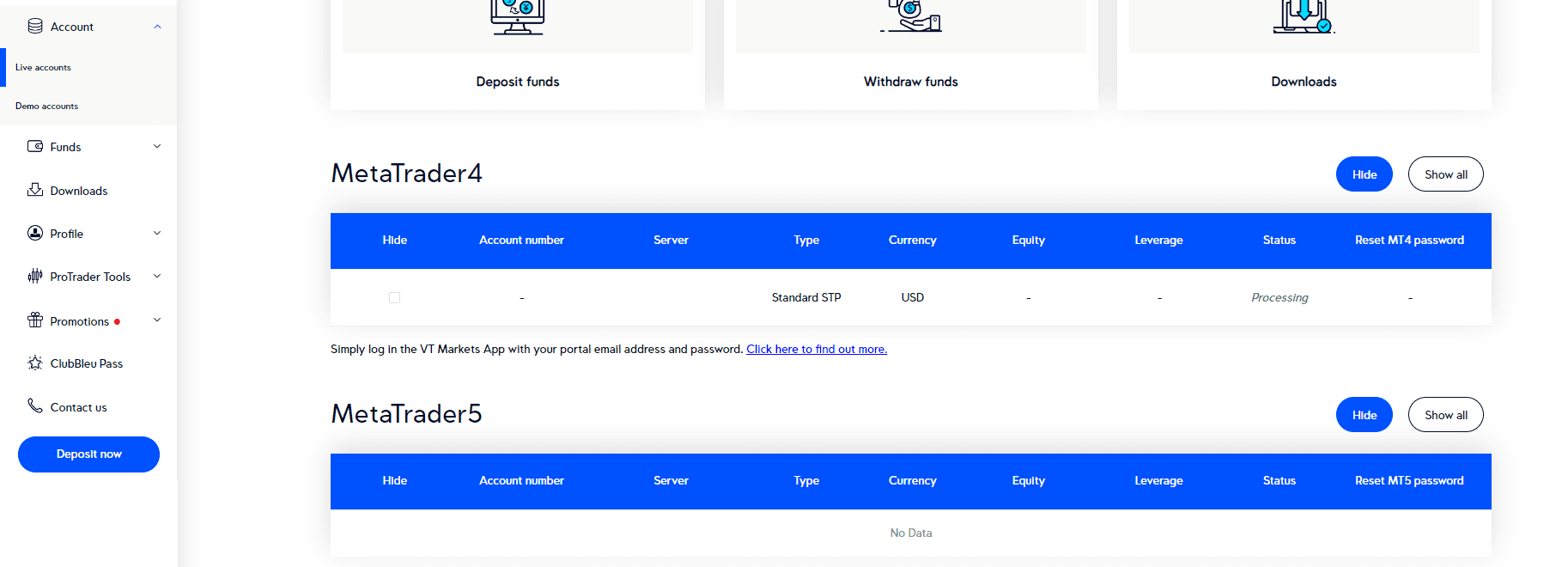Open the Withdraw funds card label

coord(911,82)
